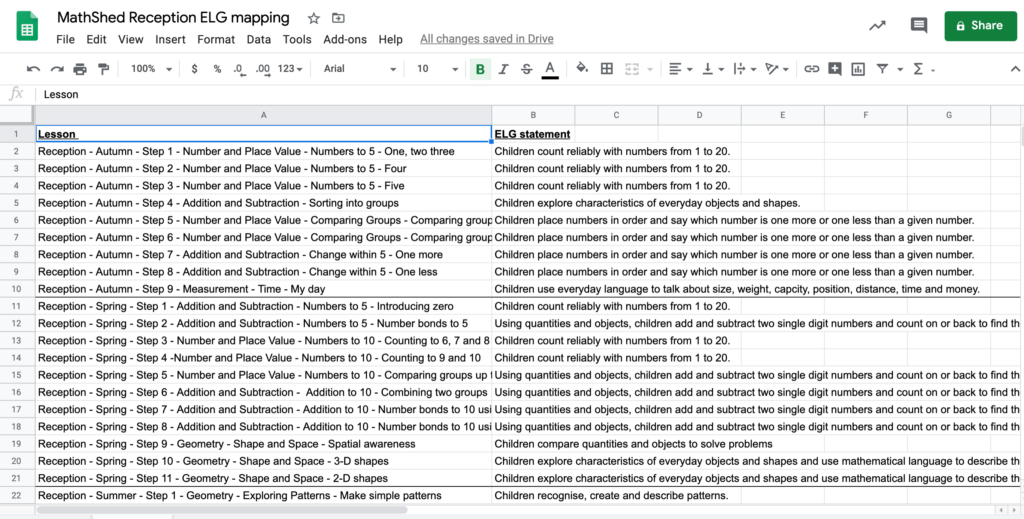Open the Insert menu

click(x=170, y=39)
